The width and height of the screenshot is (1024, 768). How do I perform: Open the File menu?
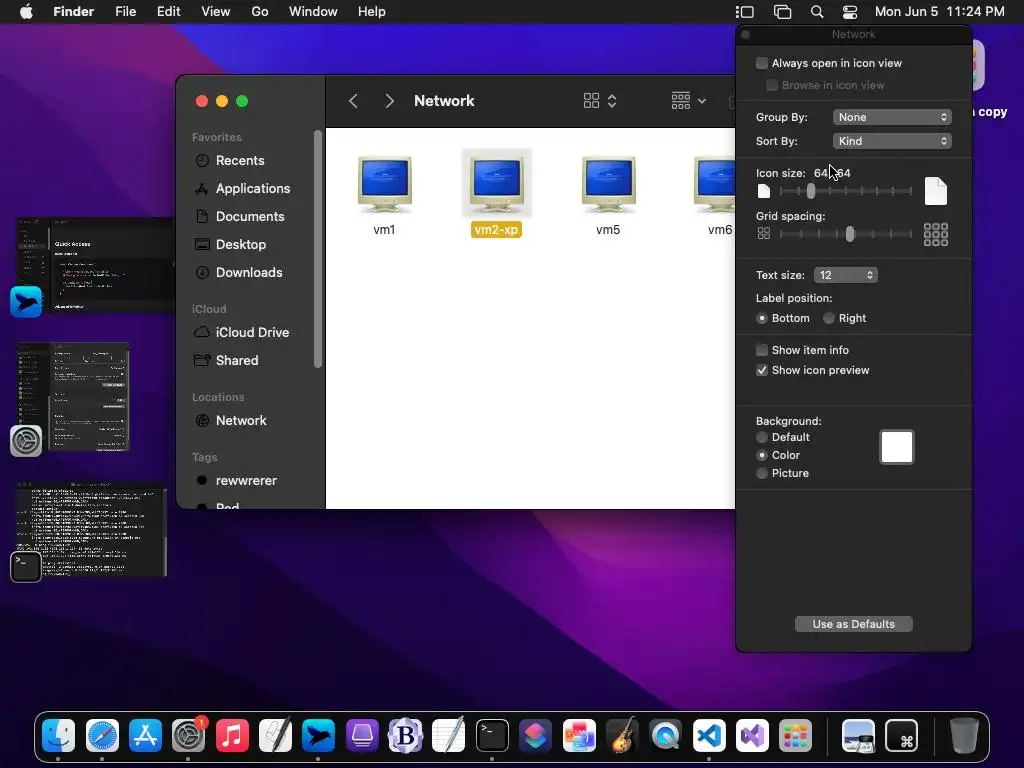point(125,12)
